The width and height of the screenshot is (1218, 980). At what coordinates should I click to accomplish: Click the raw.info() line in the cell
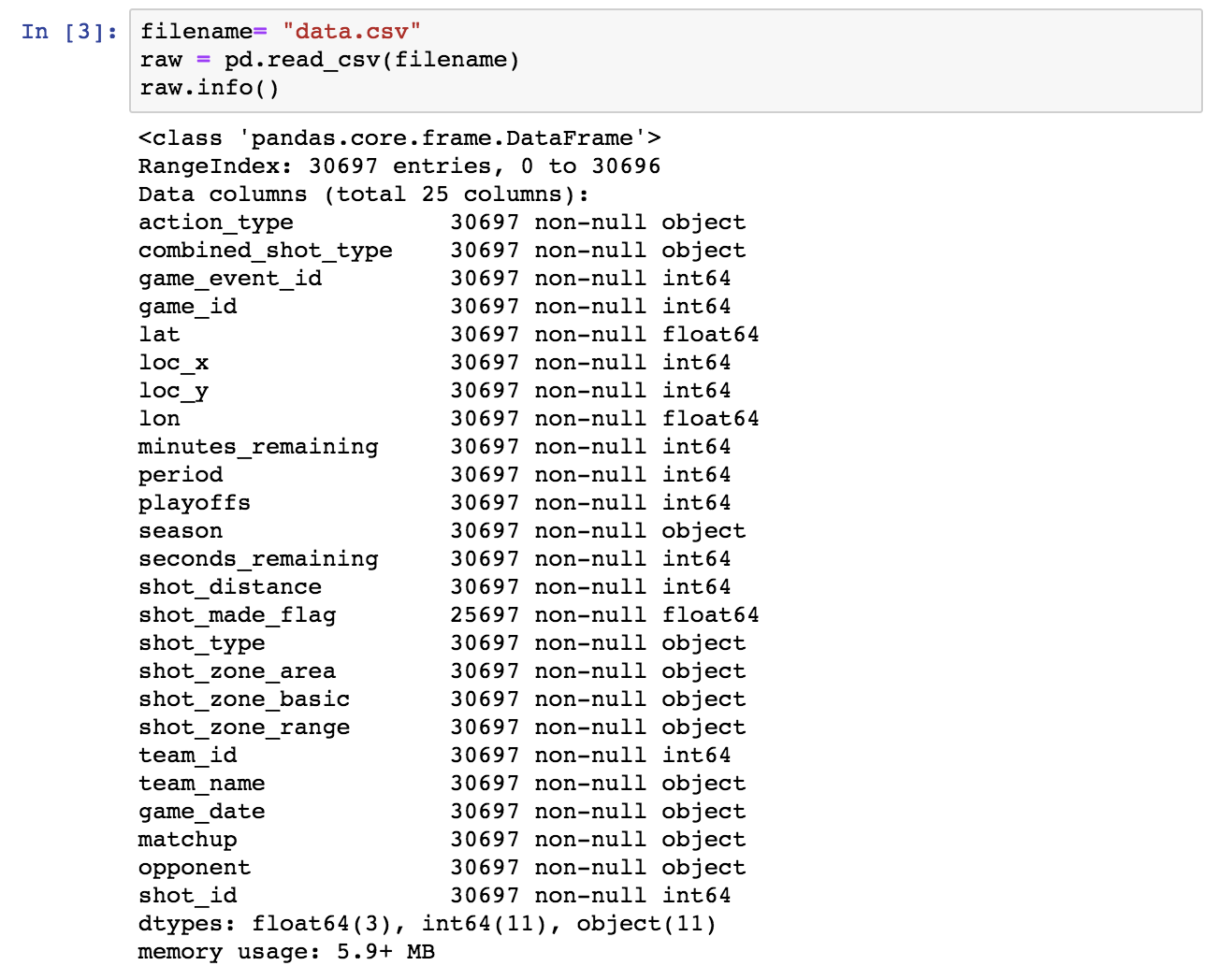pyautogui.click(x=210, y=88)
